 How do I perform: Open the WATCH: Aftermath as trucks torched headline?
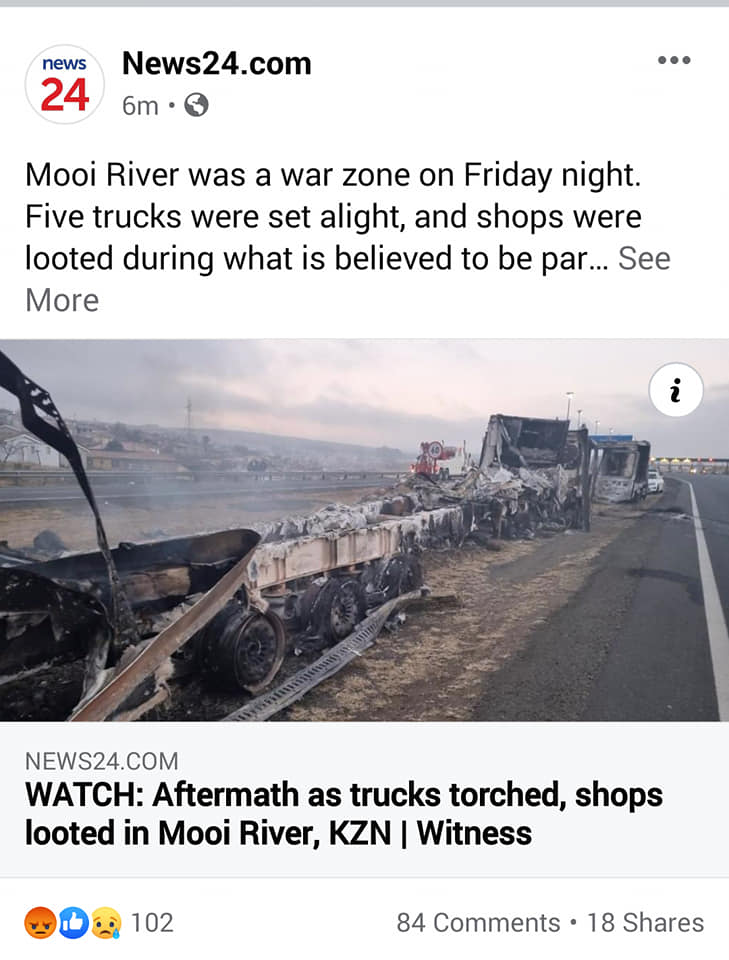click(x=343, y=814)
